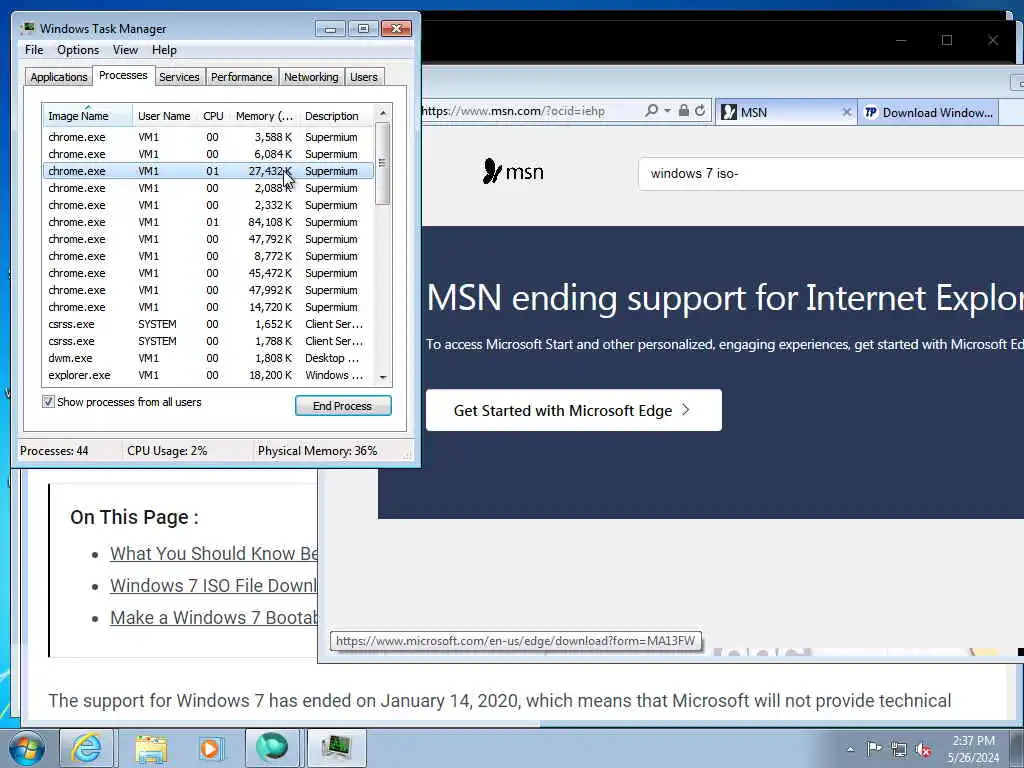Launch Windows Media Player from taskbar
1024x768 pixels.
(210, 748)
